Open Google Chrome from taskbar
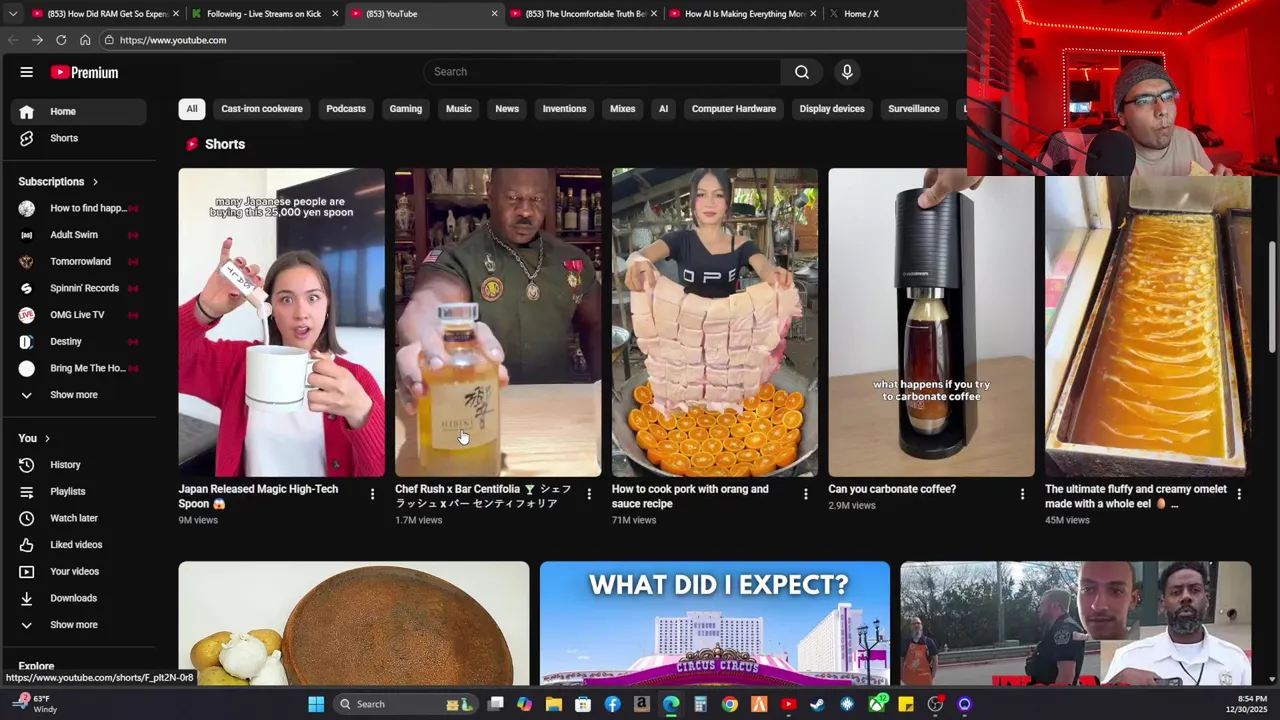Image resolution: width=1280 pixels, height=720 pixels. (730, 704)
